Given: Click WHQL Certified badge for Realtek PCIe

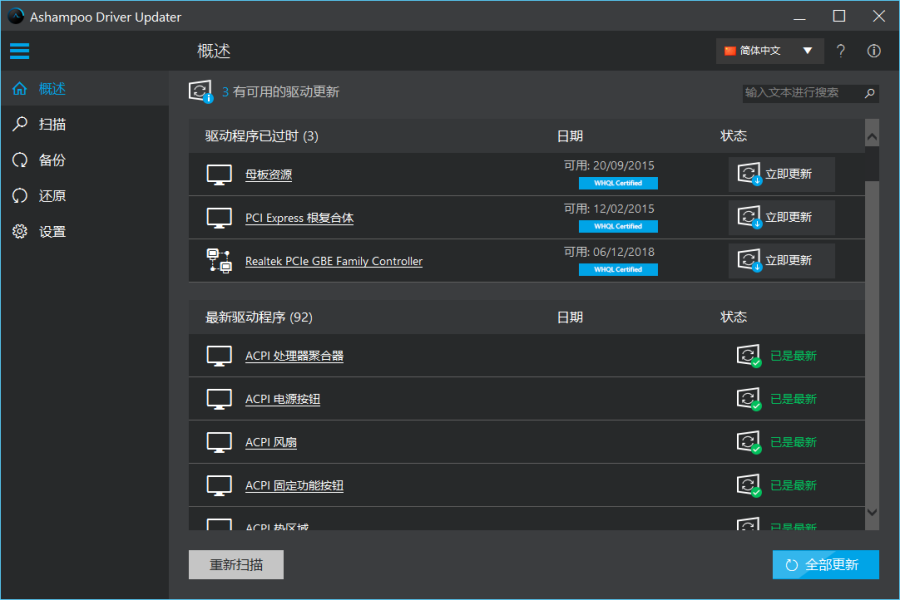Looking at the screenshot, I should pos(618,269).
